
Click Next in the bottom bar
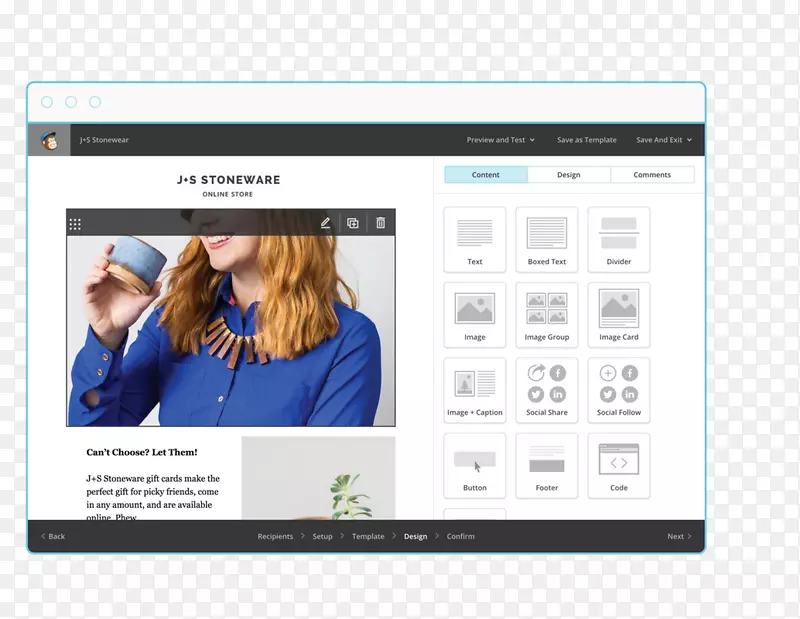(679, 536)
